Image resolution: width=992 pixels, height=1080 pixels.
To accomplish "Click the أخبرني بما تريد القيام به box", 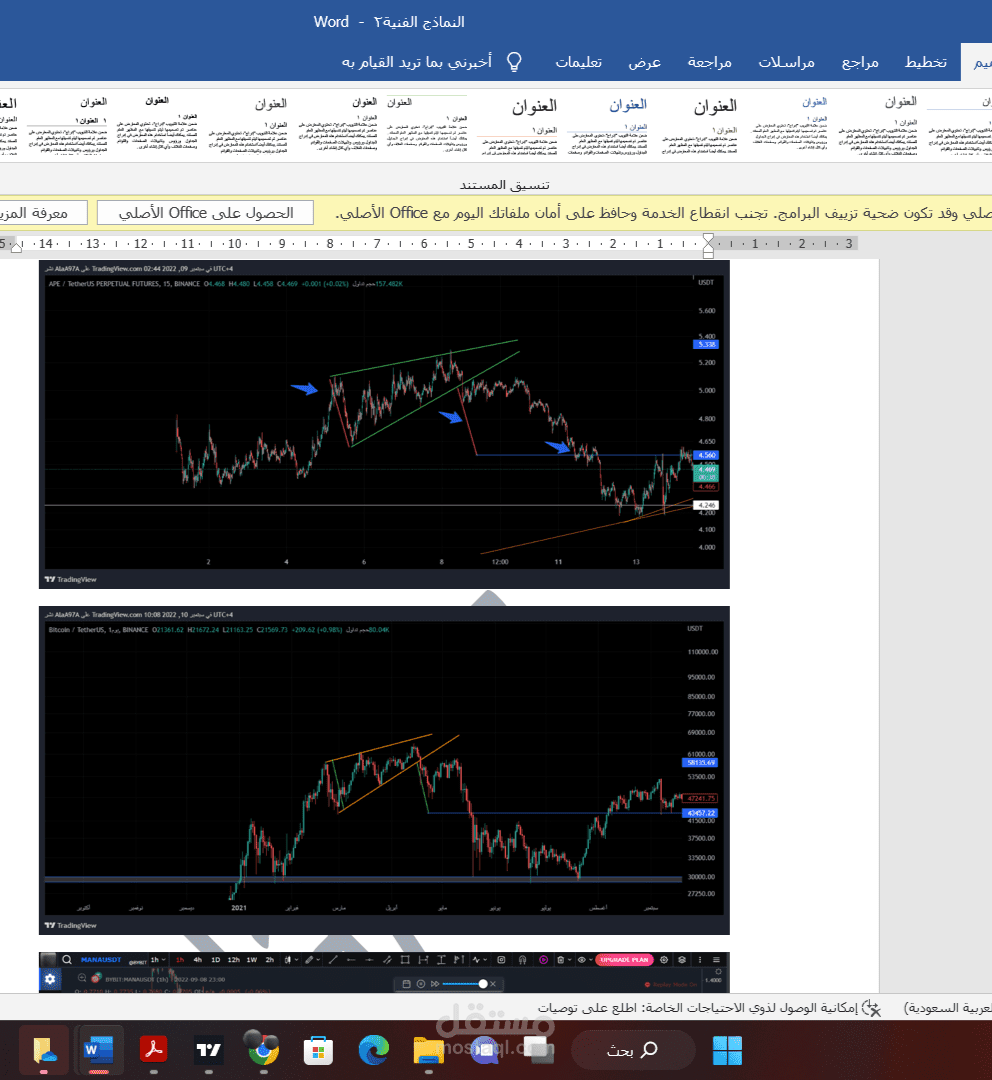I will click(x=417, y=63).
